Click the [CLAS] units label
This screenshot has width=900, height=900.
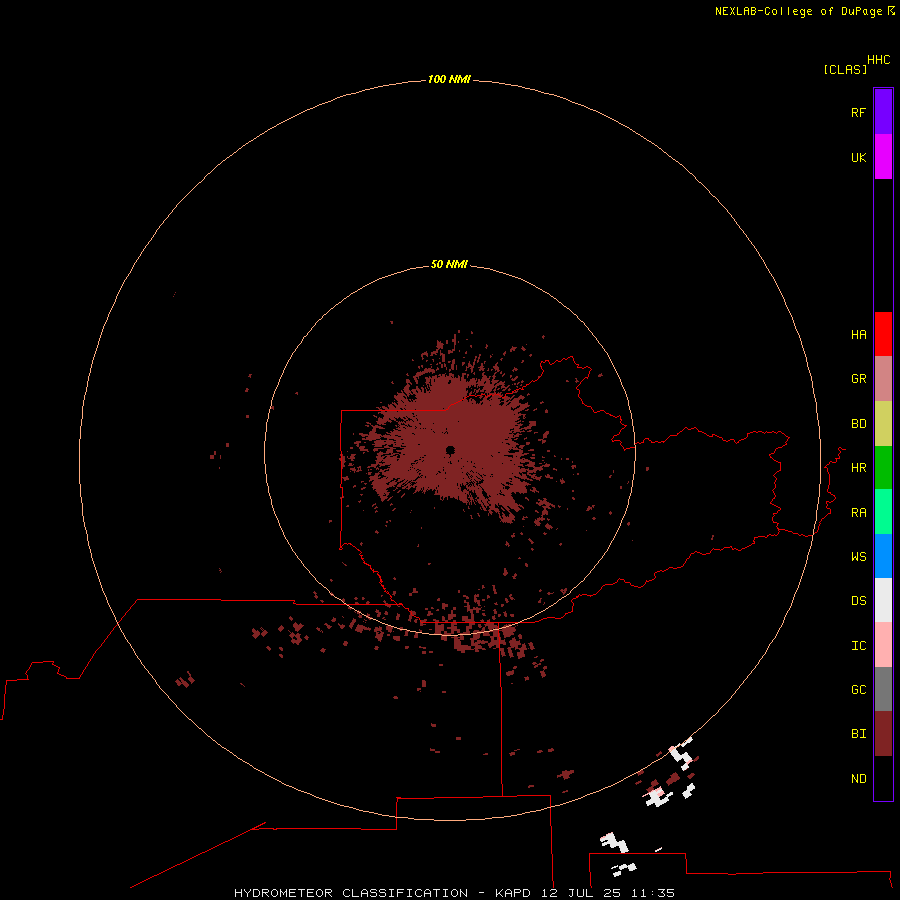click(x=845, y=69)
